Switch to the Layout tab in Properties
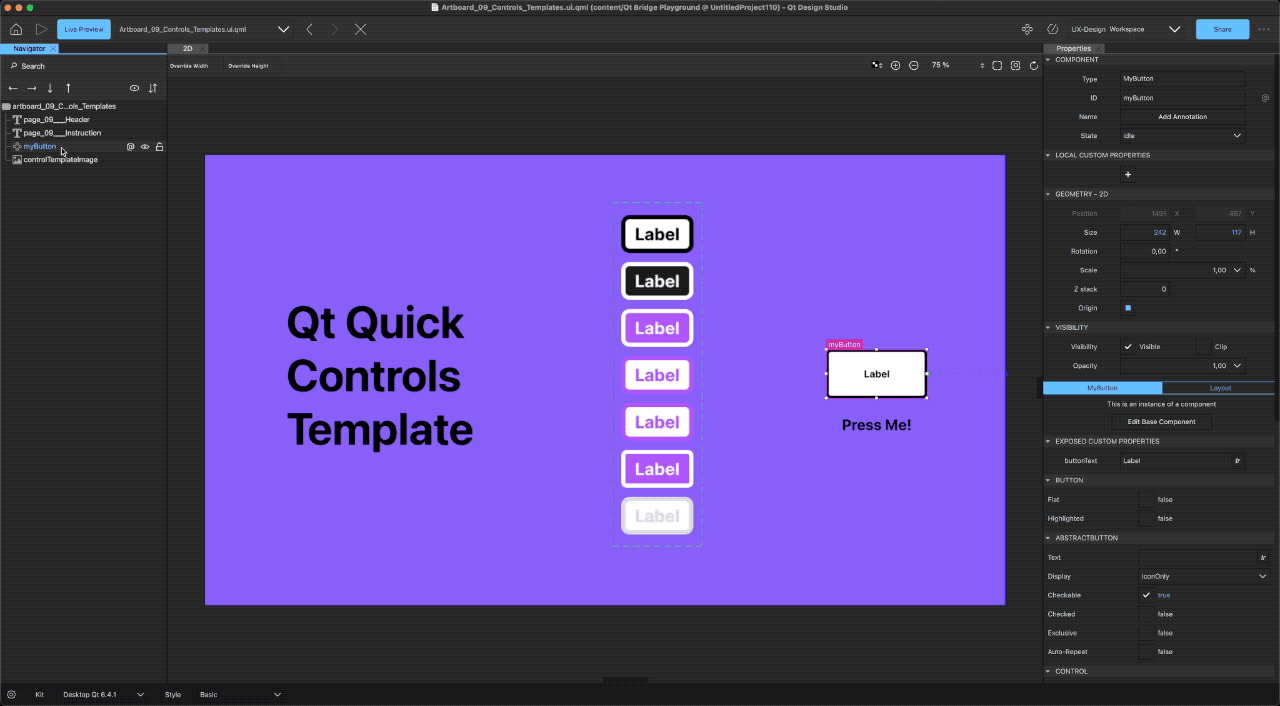The image size is (1280, 706). pos(1220,388)
